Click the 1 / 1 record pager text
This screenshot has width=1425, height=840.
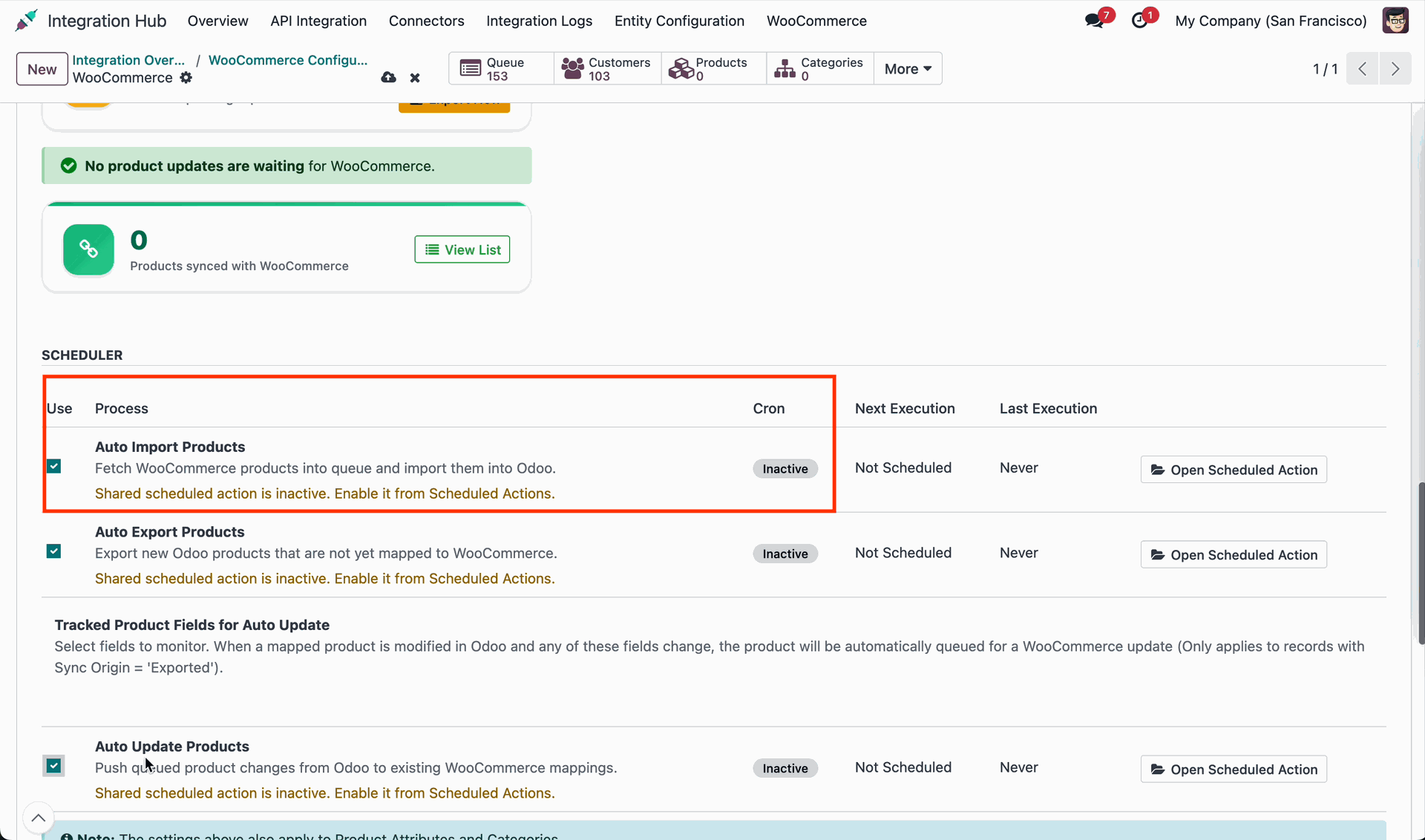coord(1325,69)
